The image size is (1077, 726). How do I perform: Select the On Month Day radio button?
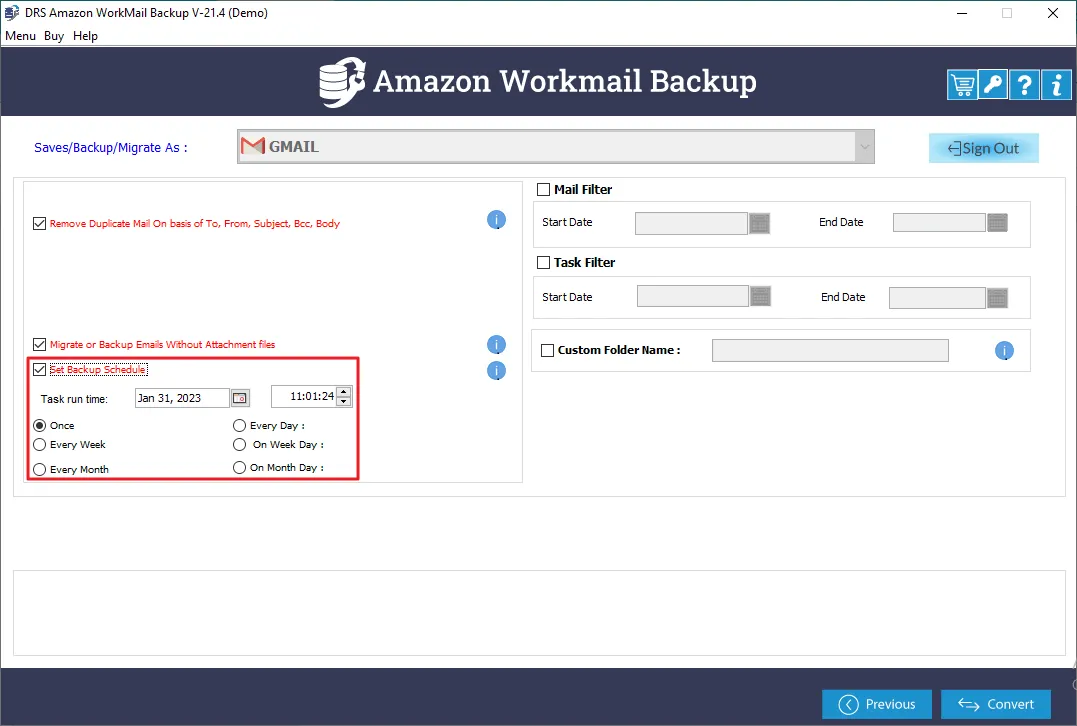coord(239,467)
